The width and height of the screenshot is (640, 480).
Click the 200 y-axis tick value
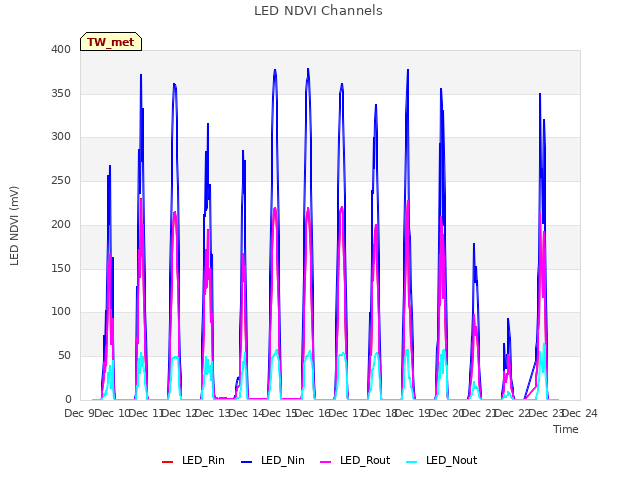(61, 224)
